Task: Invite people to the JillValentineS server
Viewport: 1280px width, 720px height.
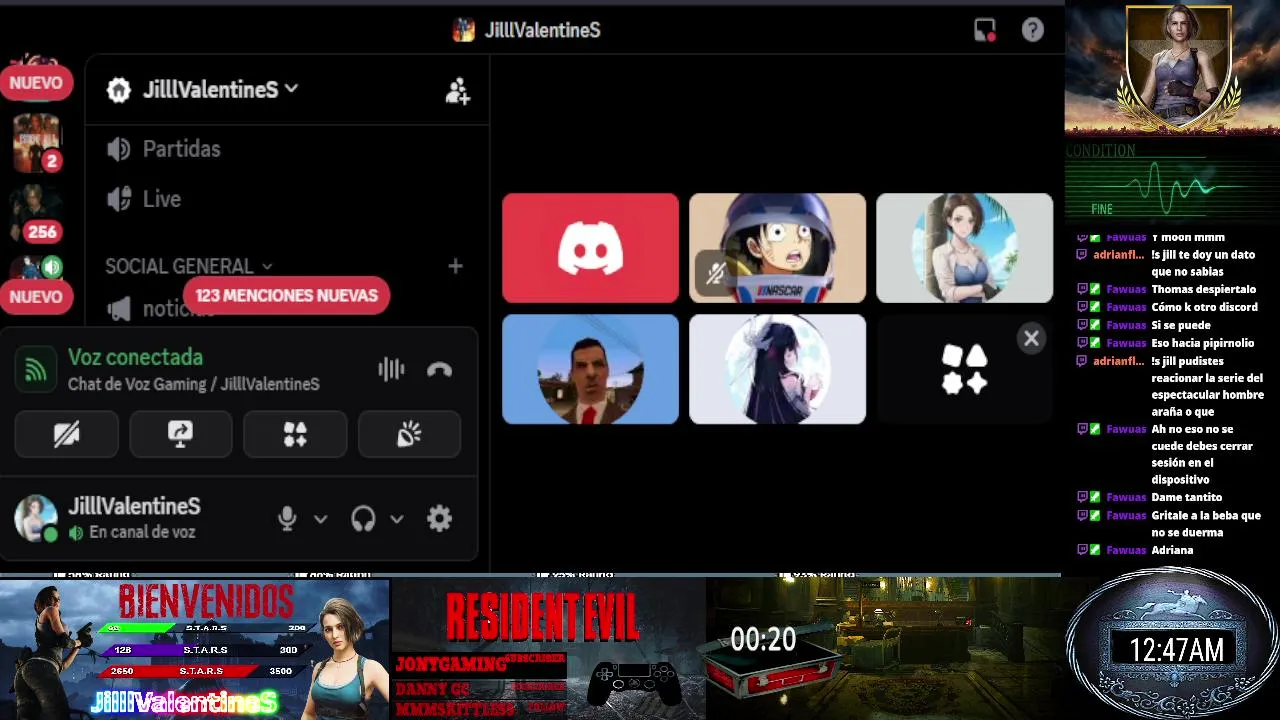Action: (458, 91)
